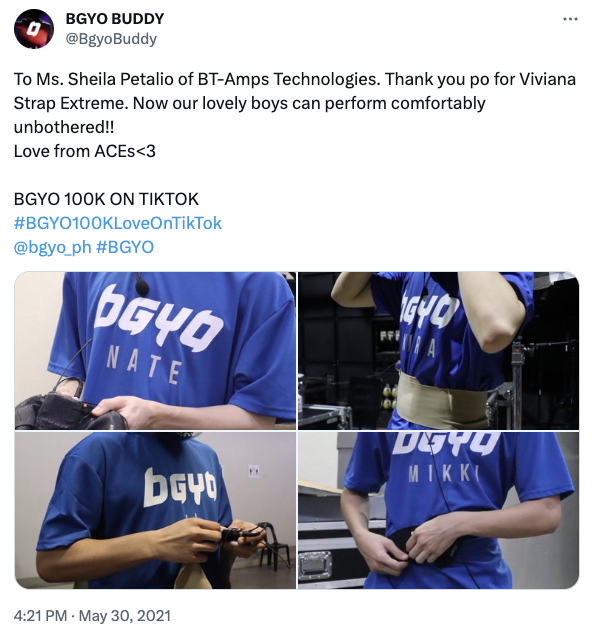Click the BGYO BUDDY display name
The width and height of the screenshot is (594, 636).
(114, 19)
